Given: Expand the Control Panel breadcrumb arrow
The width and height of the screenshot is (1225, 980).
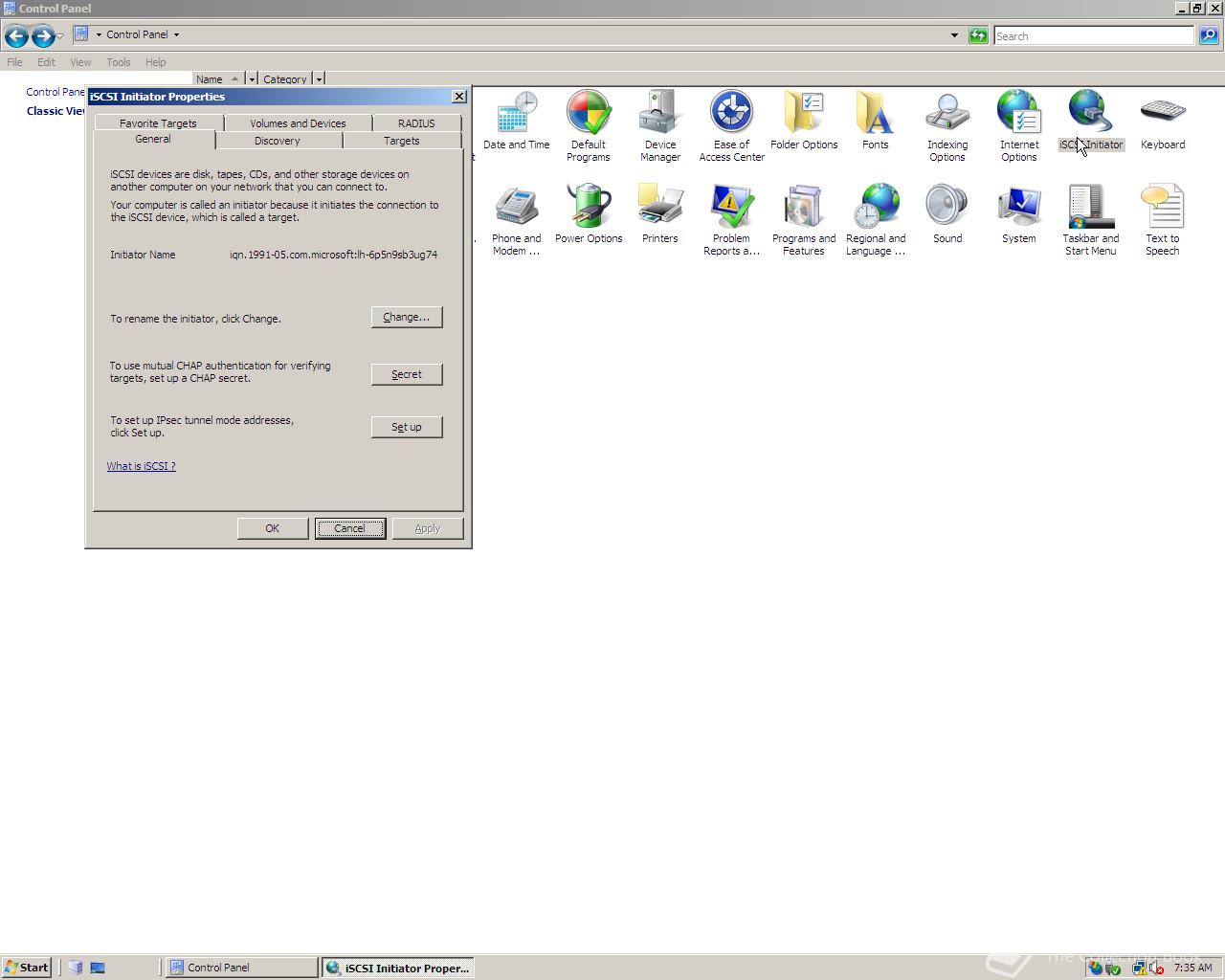Looking at the screenshot, I should [176, 34].
